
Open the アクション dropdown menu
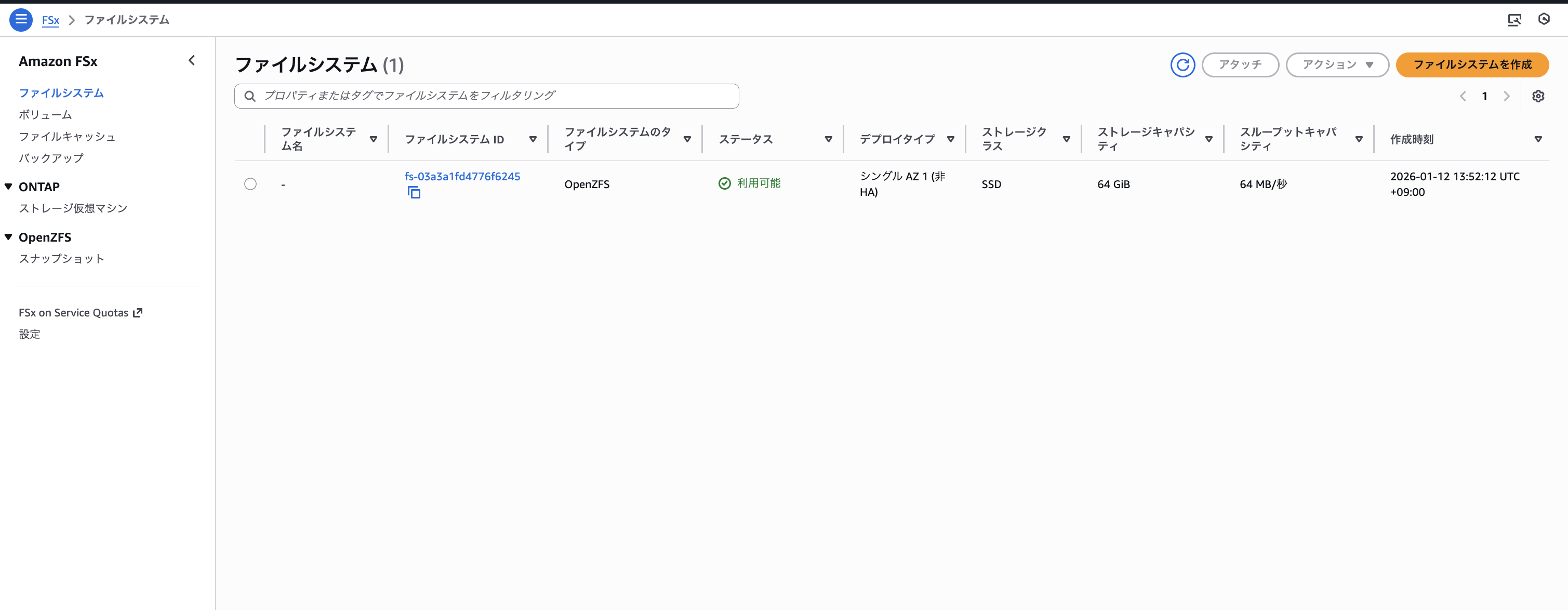click(1337, 64)
